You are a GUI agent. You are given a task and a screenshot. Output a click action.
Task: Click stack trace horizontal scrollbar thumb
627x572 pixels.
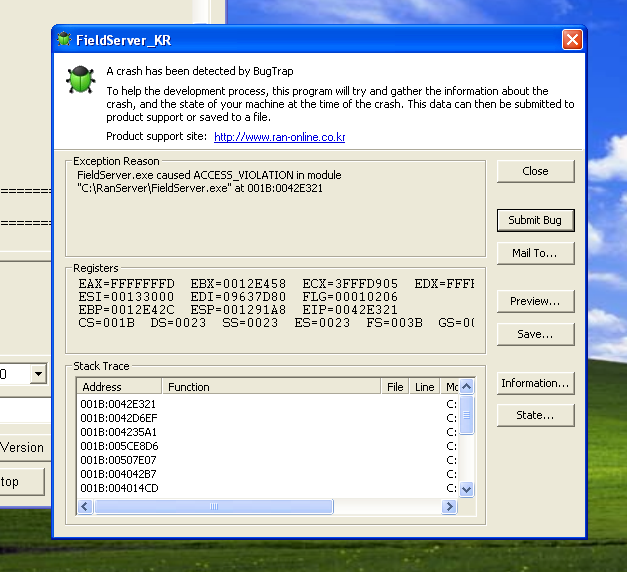[x=214, y=507]
